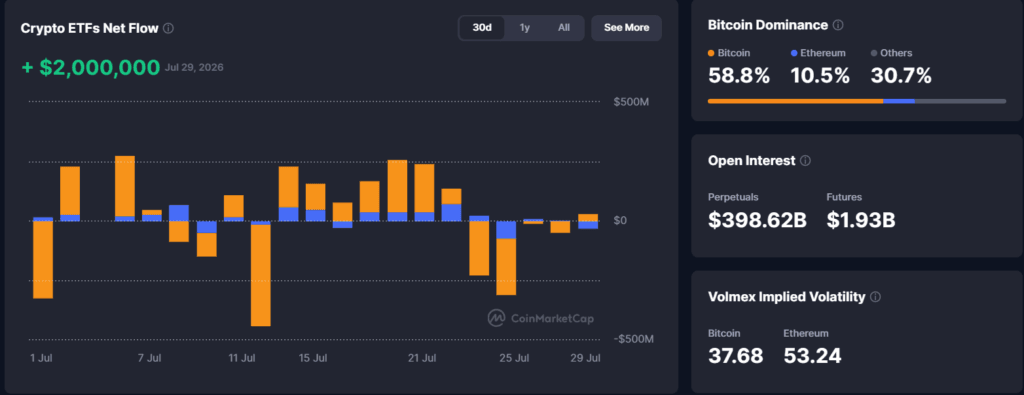Click the $398.62B Perpetuals value
1024x395 pixels.
pos(758,221)
